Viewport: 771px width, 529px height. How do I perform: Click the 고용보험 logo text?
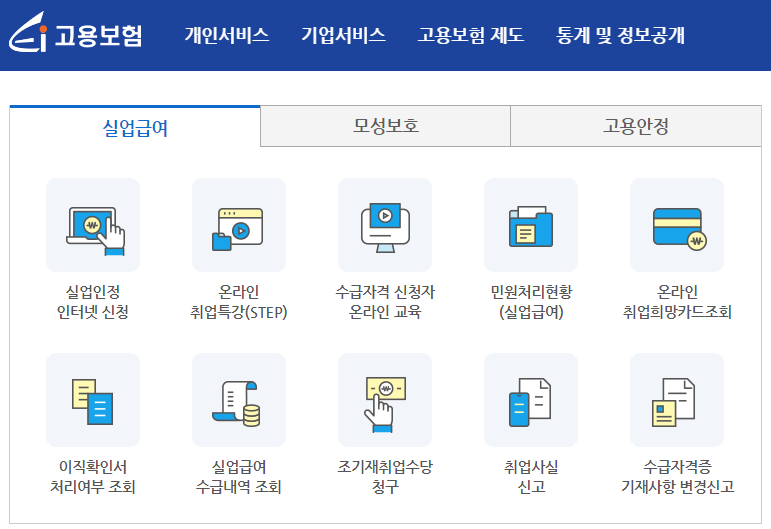coord(98,35)
